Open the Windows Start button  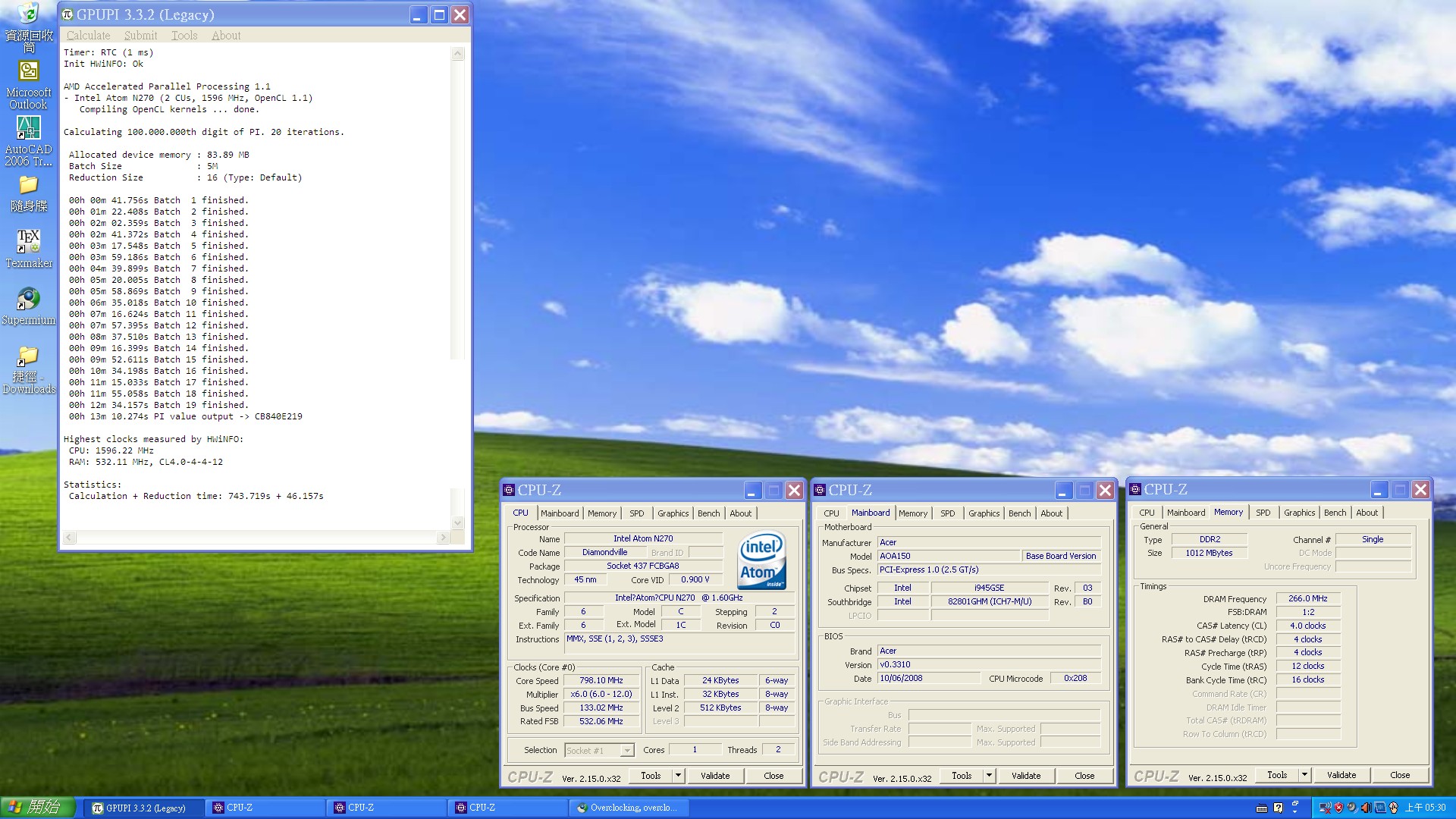pyautogui.click(x=37, y=808)
